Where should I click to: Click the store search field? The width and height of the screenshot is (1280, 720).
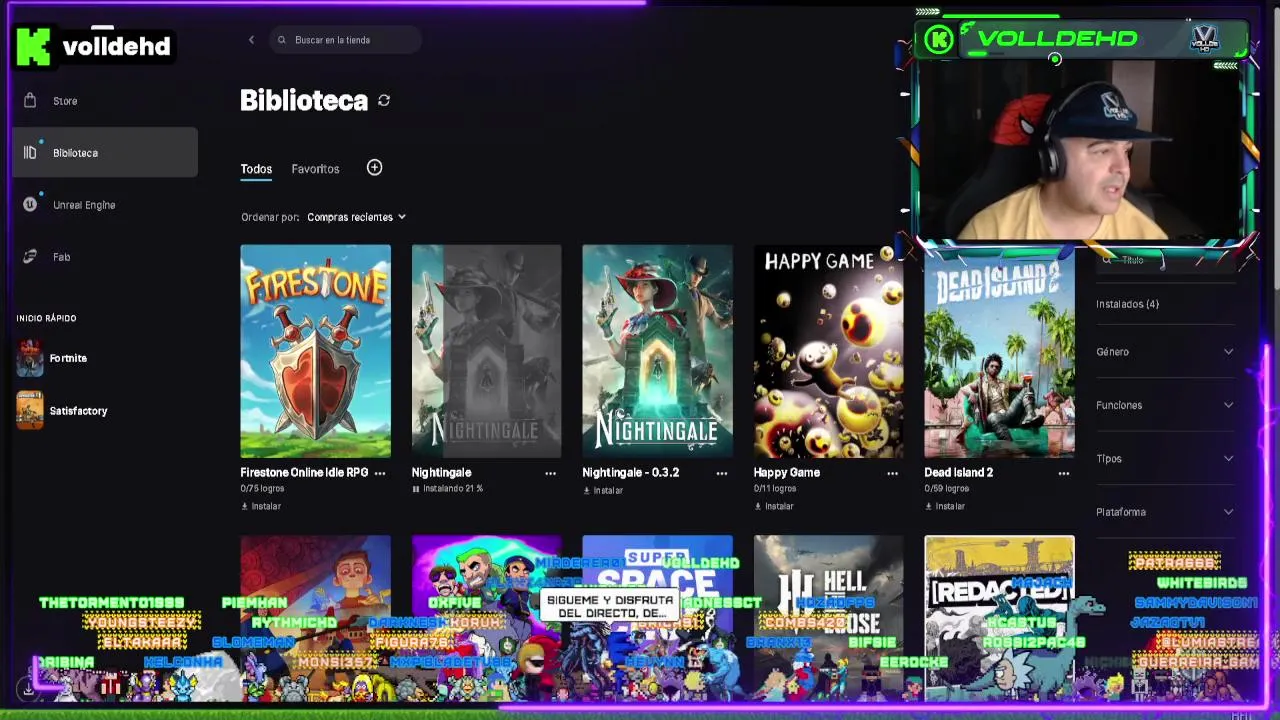[x=345, y=40]
